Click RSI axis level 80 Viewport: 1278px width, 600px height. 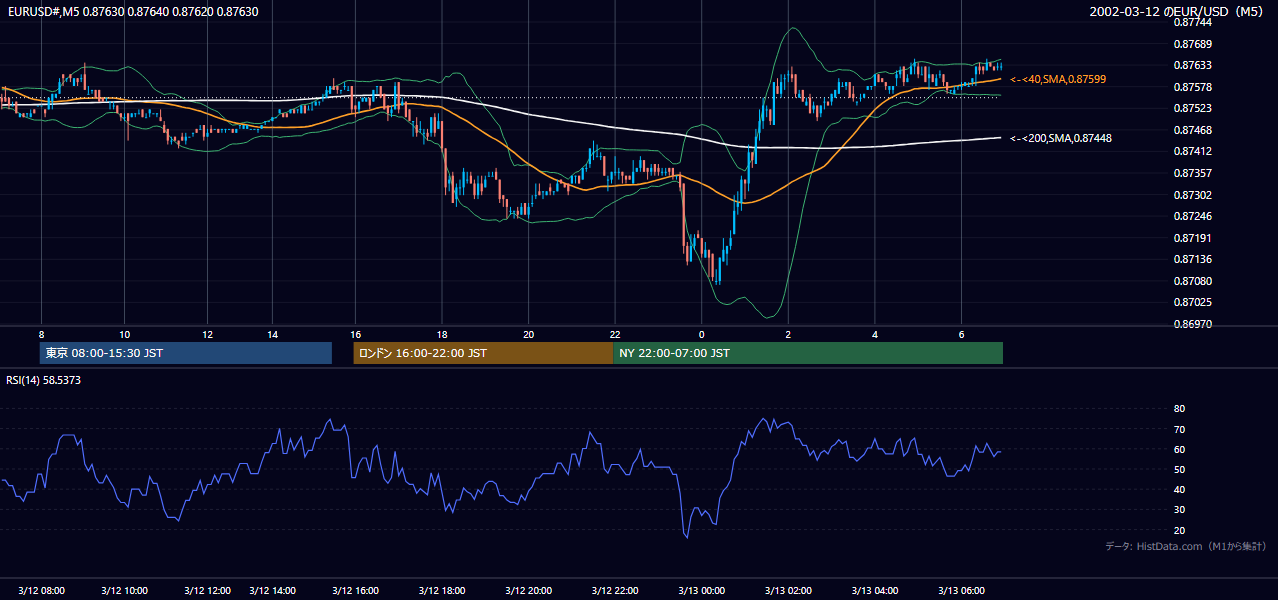tap(1179, 409)
